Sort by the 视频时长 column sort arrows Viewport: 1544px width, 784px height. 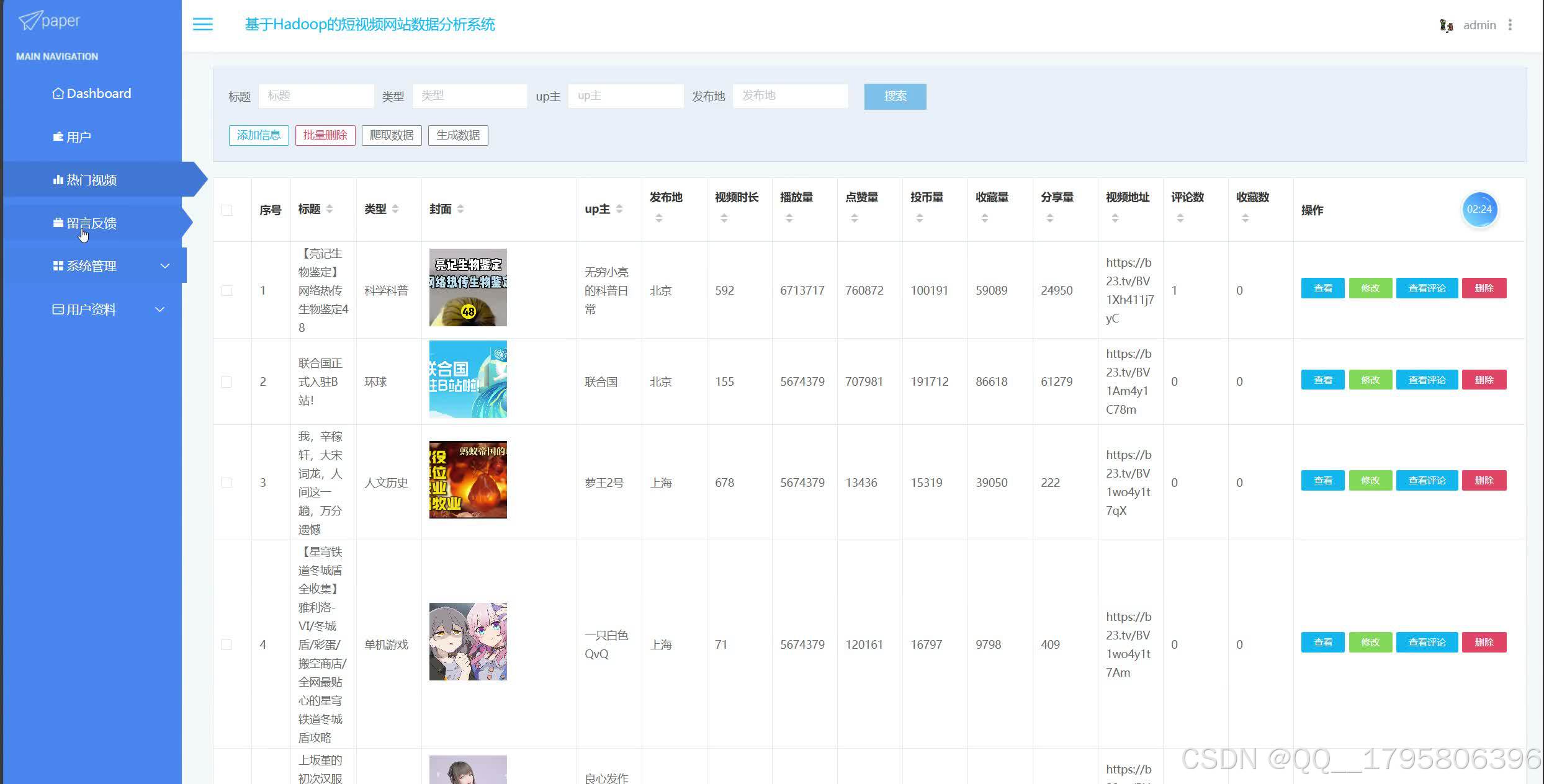coord(724,218)
